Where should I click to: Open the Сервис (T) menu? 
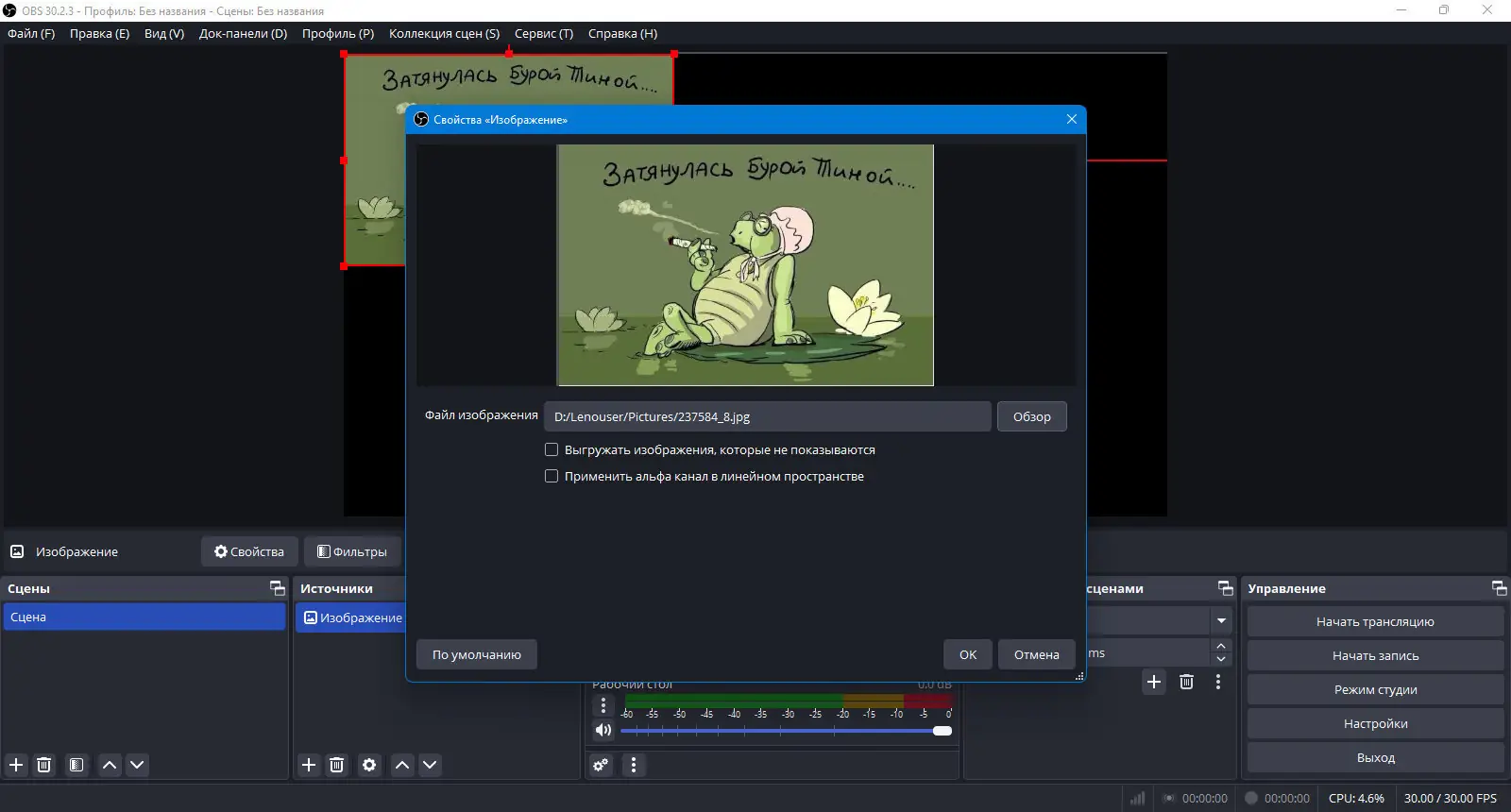[x=544, y=33]
